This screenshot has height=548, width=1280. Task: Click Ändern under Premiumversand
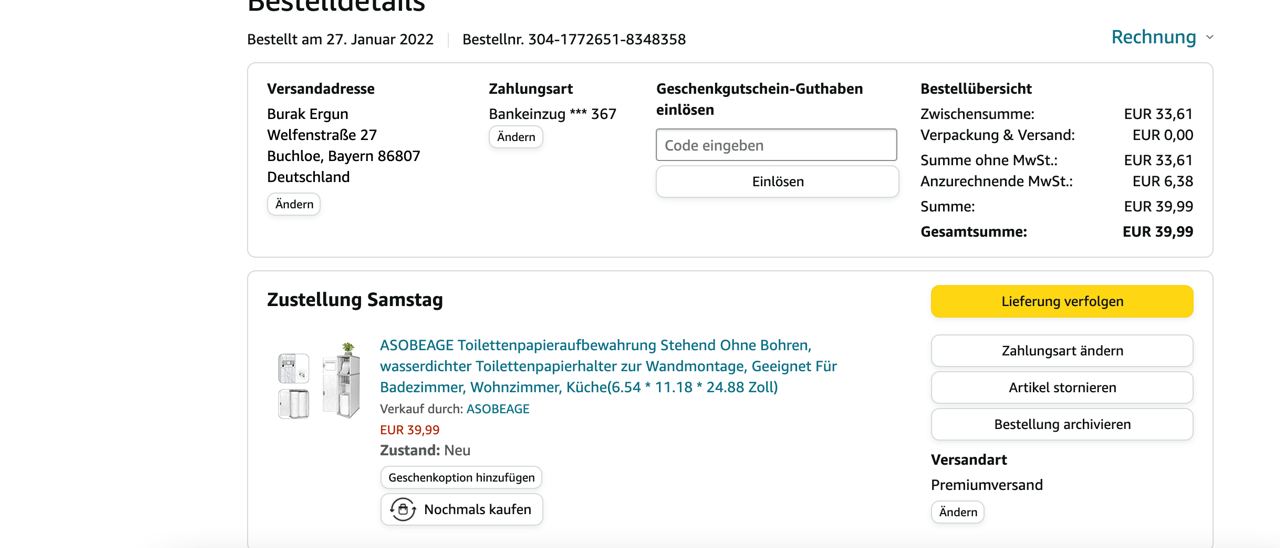(958, 512)
